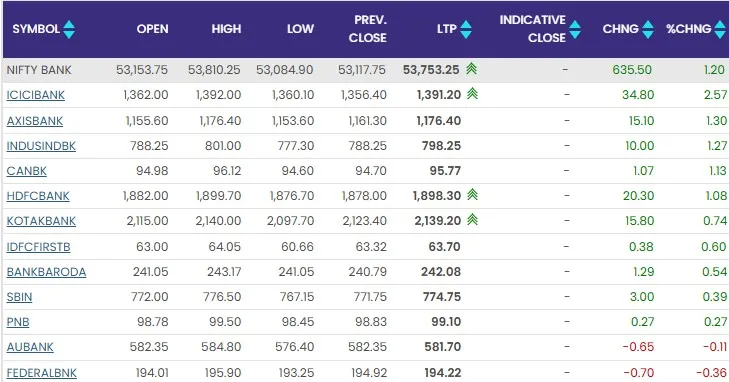The height and width of the screenshot is (382, 729).
Task: Open the AXISBANK stock link
Action: point(34,121)
